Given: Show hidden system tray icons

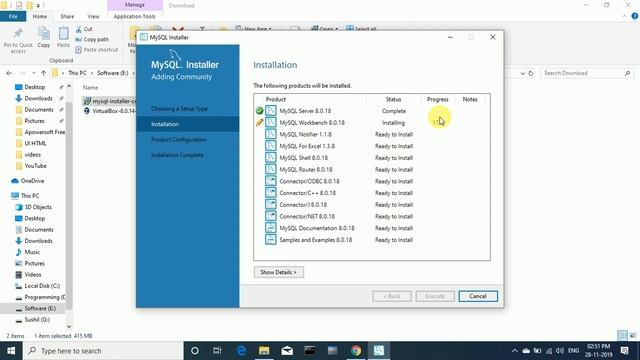Looking at the screenshot, I should click(514, 351).
